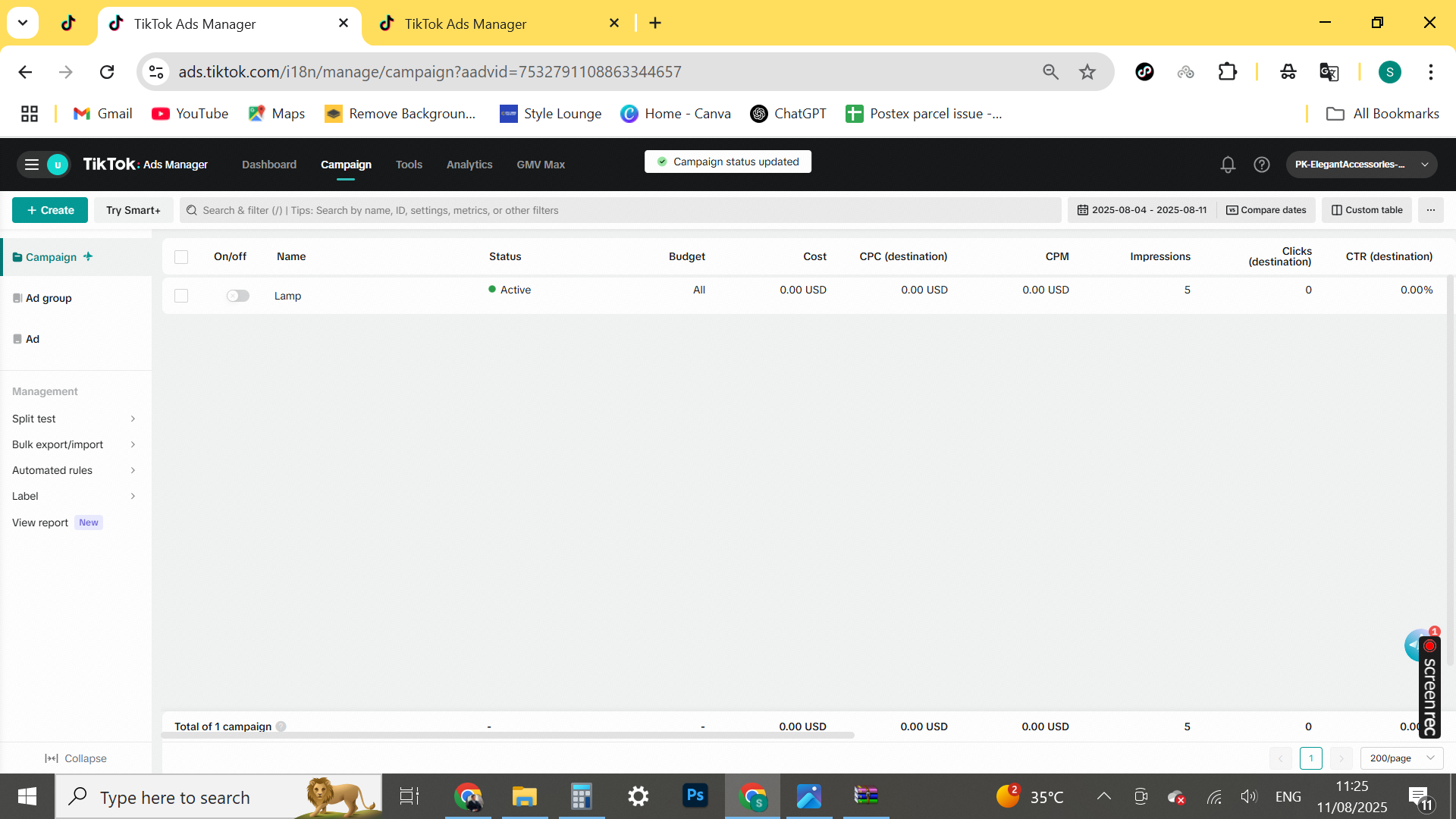This screenshot has height=819, width=1456.
Task: Click the Search & filter input field
Action: point(620,210)
